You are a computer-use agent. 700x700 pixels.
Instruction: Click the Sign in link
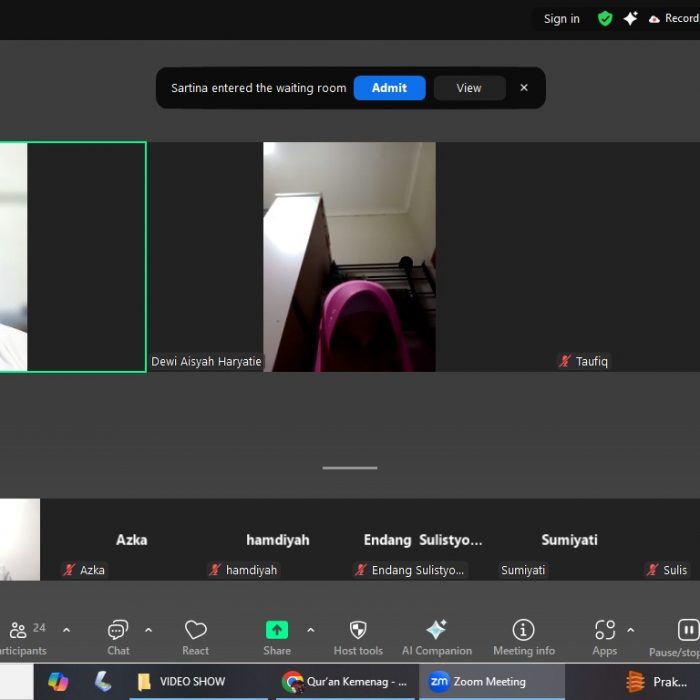(x=561, y=19)
